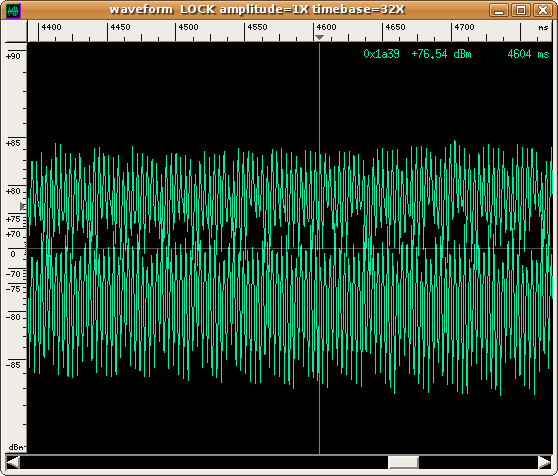Click the amplitude marker arrow near +80
558x476 pixels.
coord(23,206)
